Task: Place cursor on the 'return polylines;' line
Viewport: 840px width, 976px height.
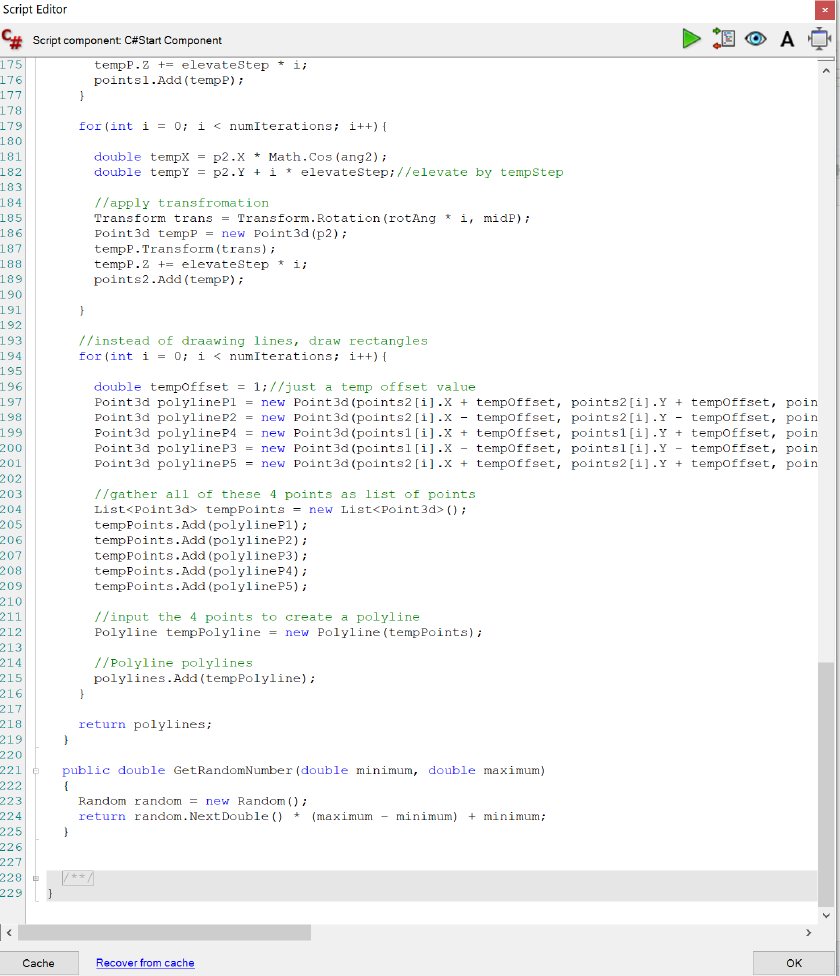Action: [145, 725]
